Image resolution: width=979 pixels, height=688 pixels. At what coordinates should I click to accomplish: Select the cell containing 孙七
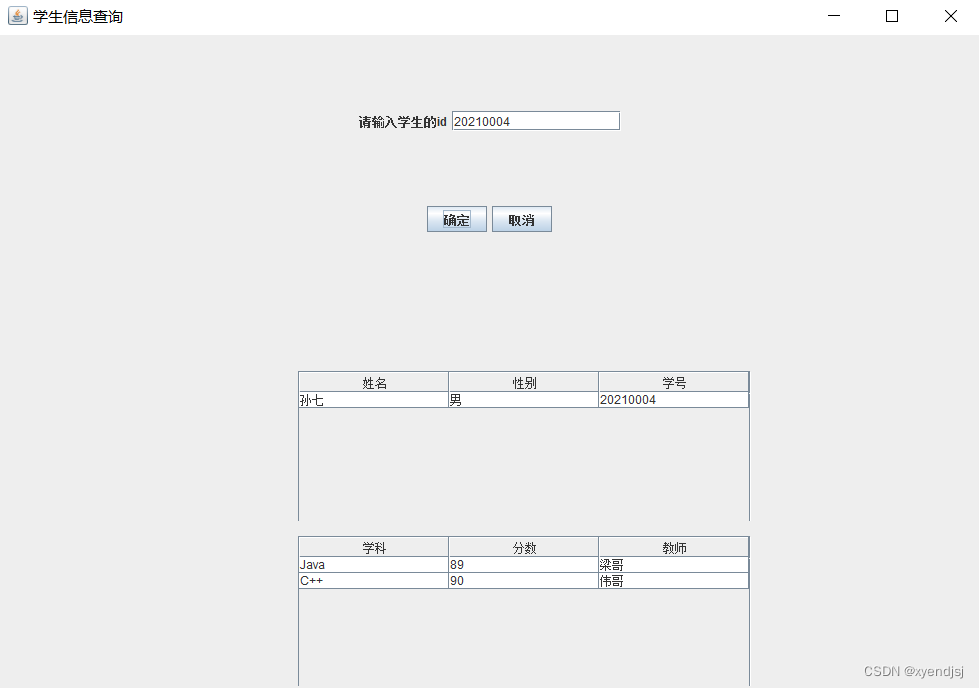point(373,400)
